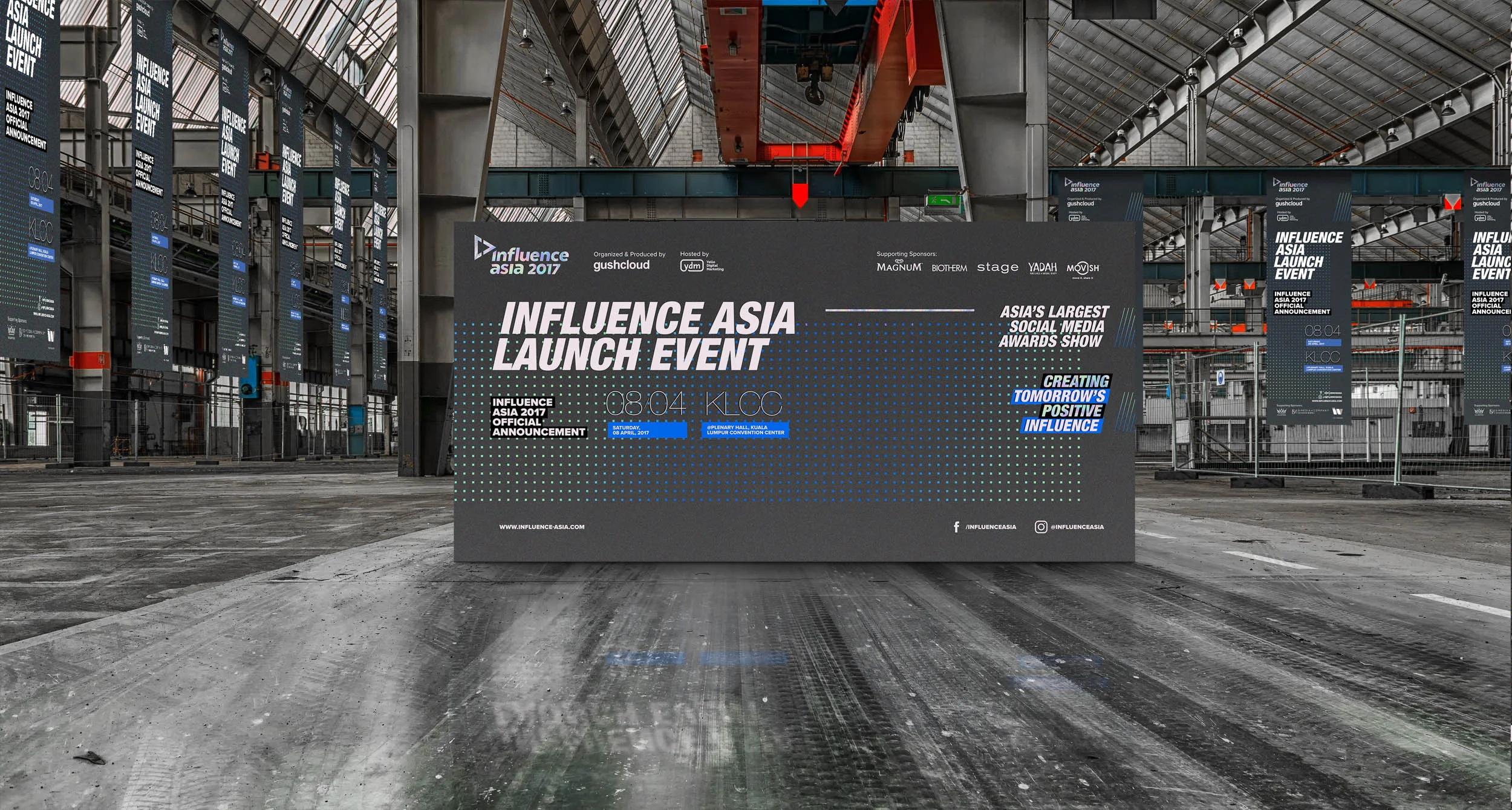This screenshot has height=810, width=1512.
Task: Click the blue 'SATURDAY, 08 APRIL, 2017' tag
Action: coord(647,430)
